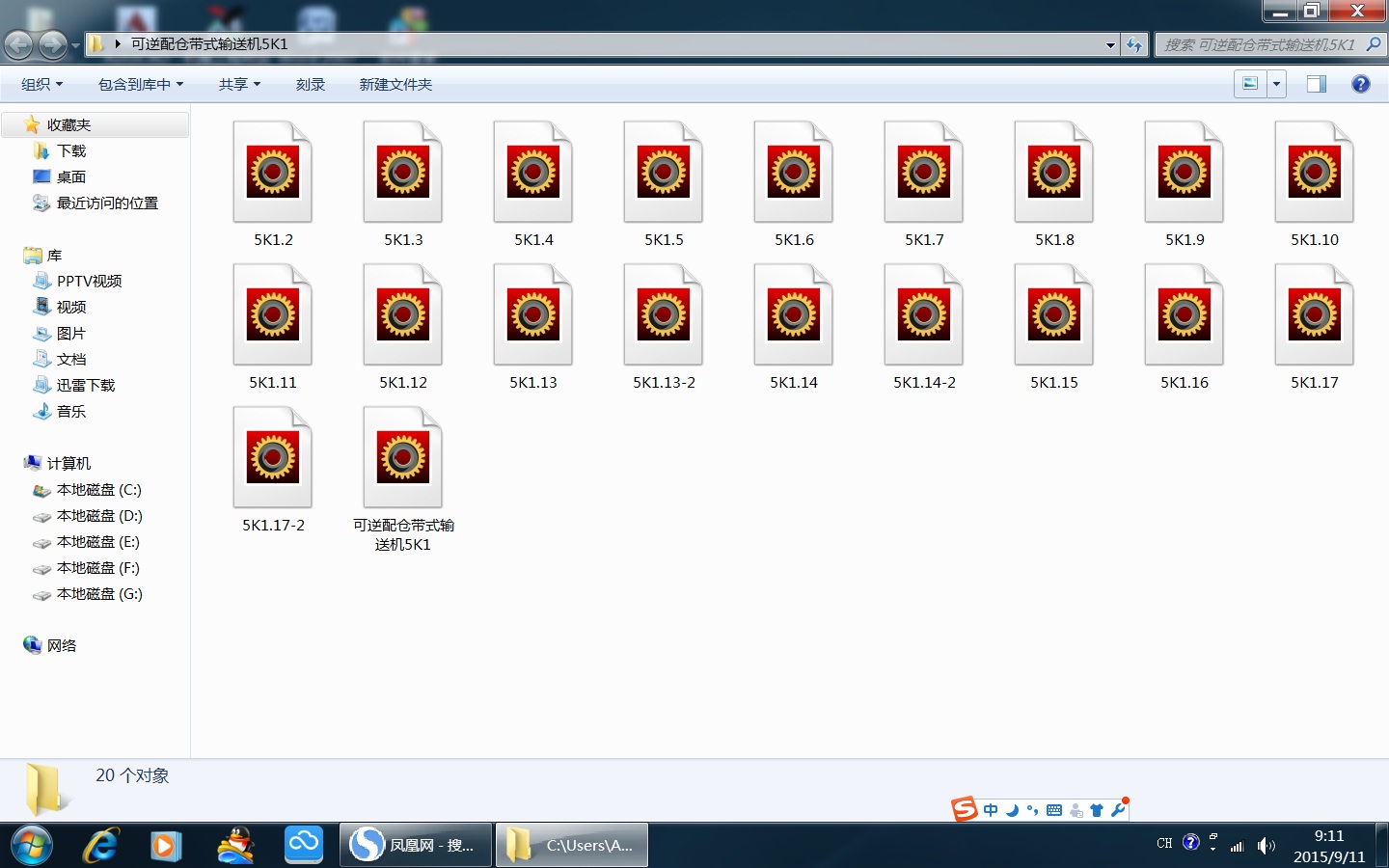Open the 图片 library
1389x868 pixels.
click(x=71, y=334)
